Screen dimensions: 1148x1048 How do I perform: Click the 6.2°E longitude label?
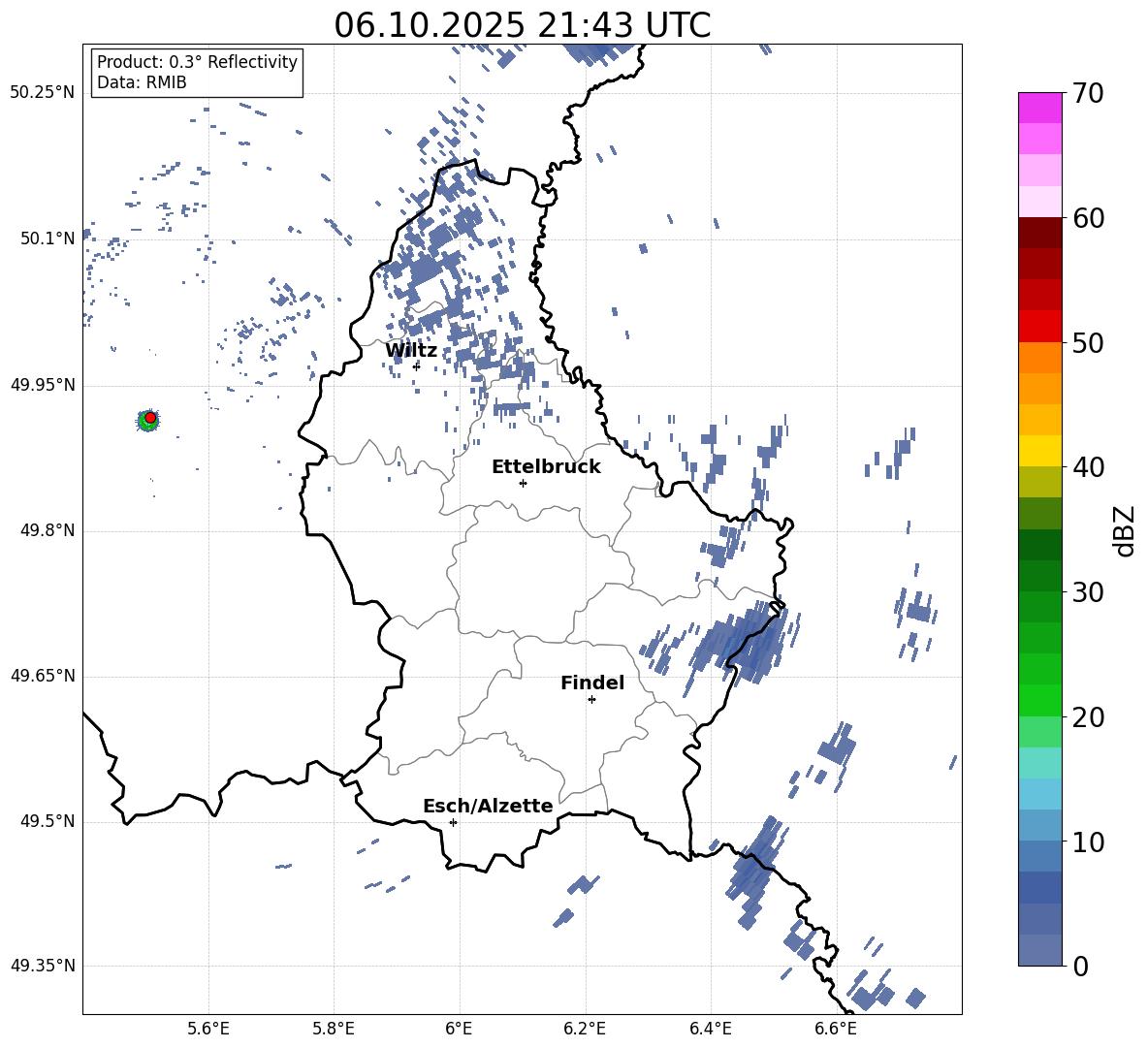pyautogui.click(x=585, y=1029)
